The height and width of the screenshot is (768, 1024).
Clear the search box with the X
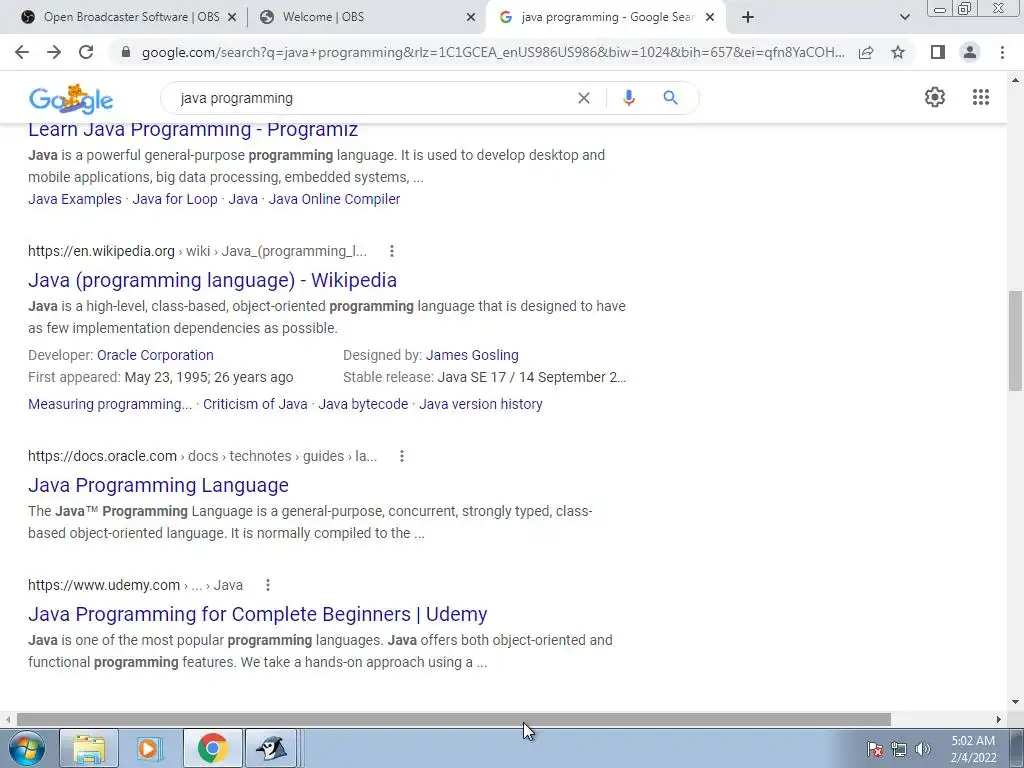tap(584, 98)
